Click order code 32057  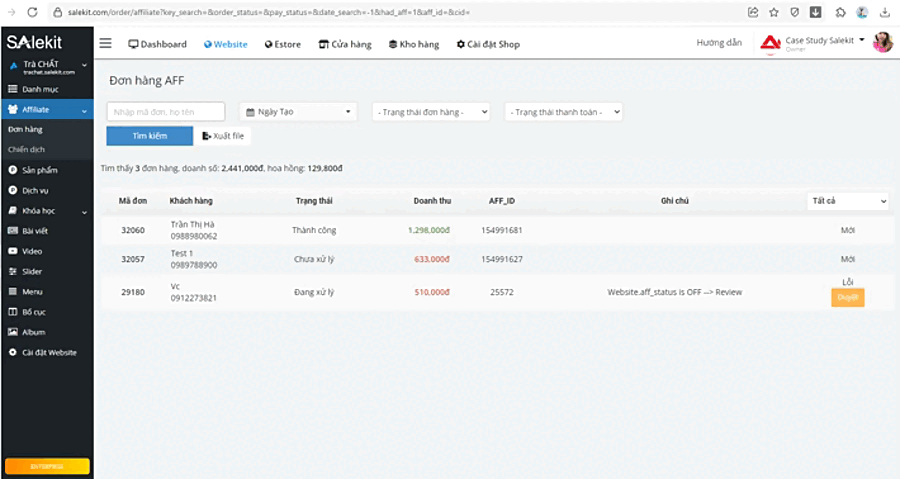point(133,259)
